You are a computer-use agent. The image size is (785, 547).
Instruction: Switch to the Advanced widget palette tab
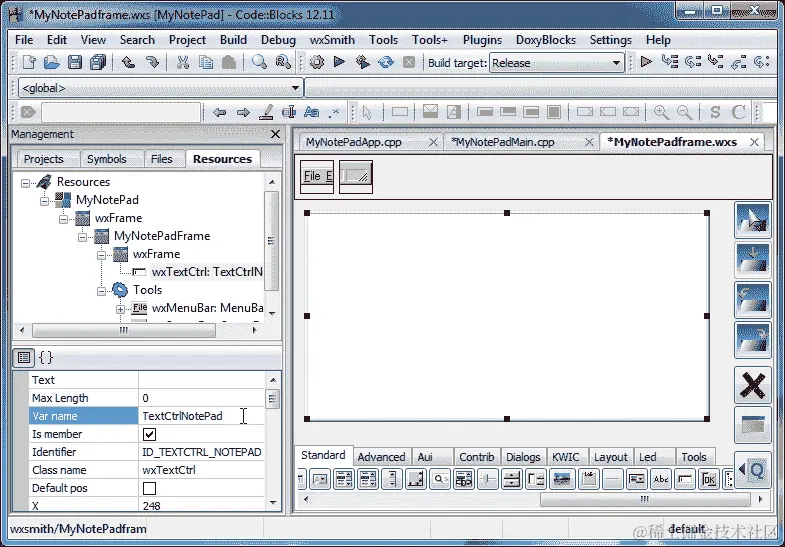pyautogui.click(x=381, y=457)
